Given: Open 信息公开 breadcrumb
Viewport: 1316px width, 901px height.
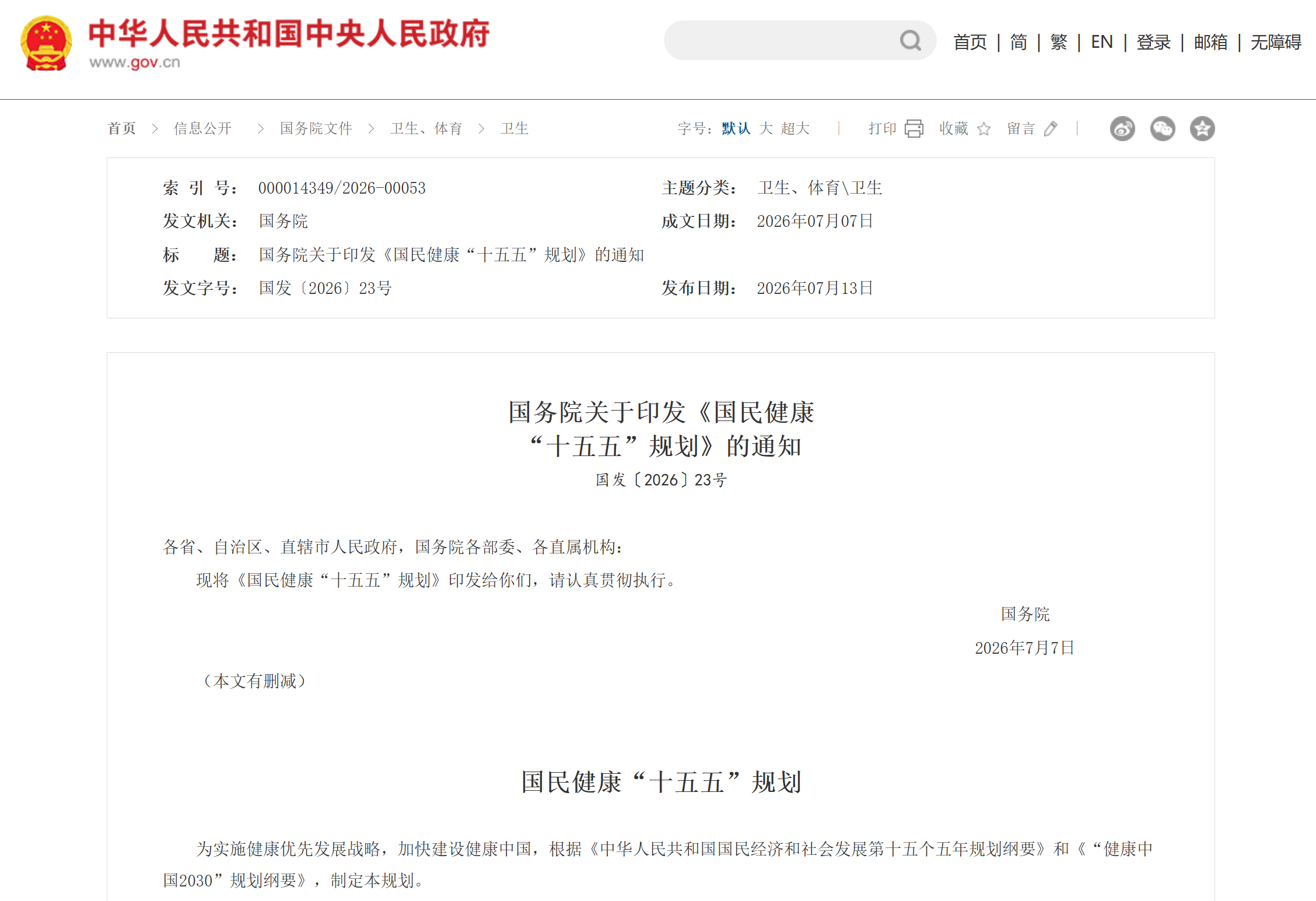Looking at the screenshot, I should (202, 128).
